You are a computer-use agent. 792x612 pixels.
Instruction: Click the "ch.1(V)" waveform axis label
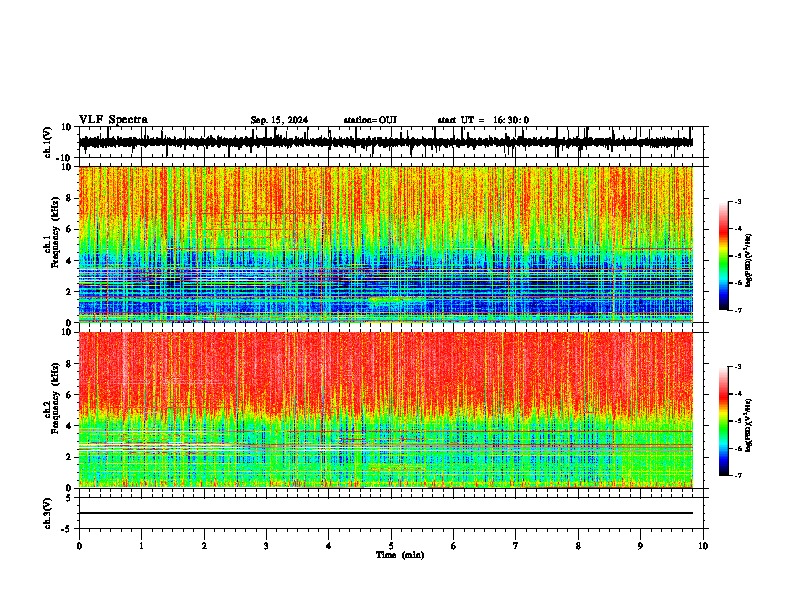[48, 142]
